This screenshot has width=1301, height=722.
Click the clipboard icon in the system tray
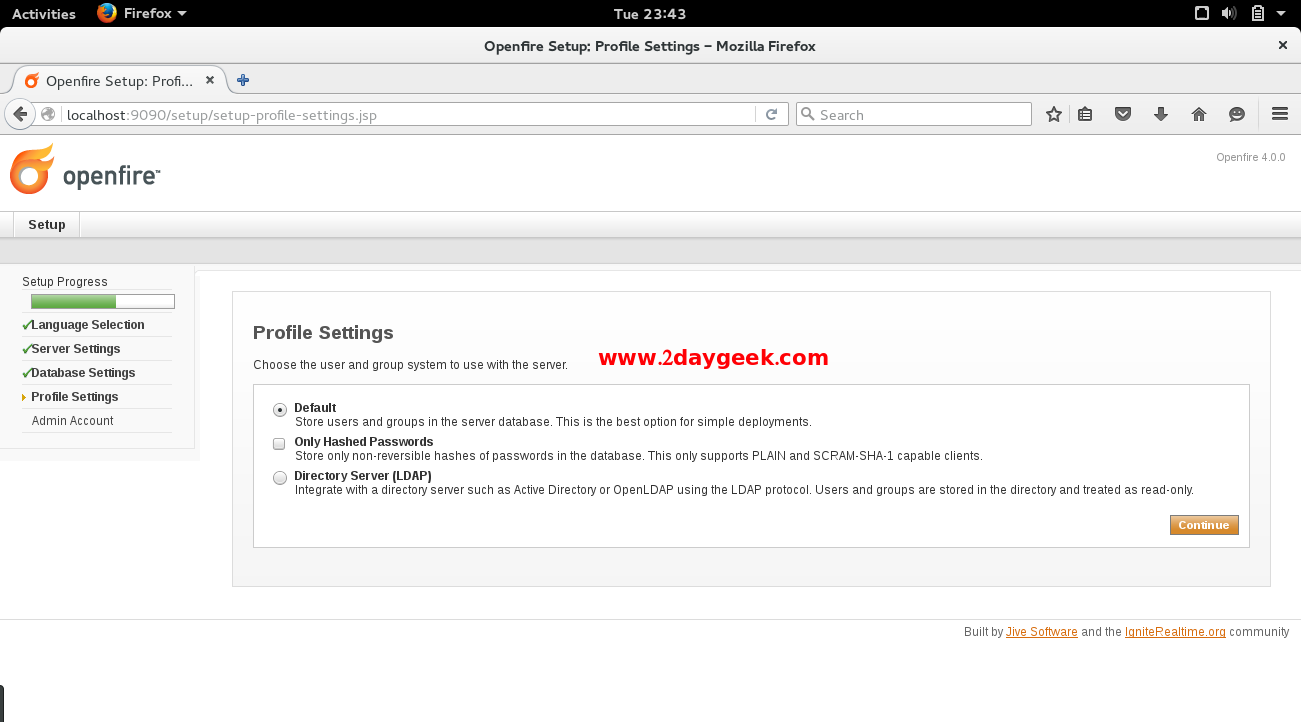(1258, 13)
